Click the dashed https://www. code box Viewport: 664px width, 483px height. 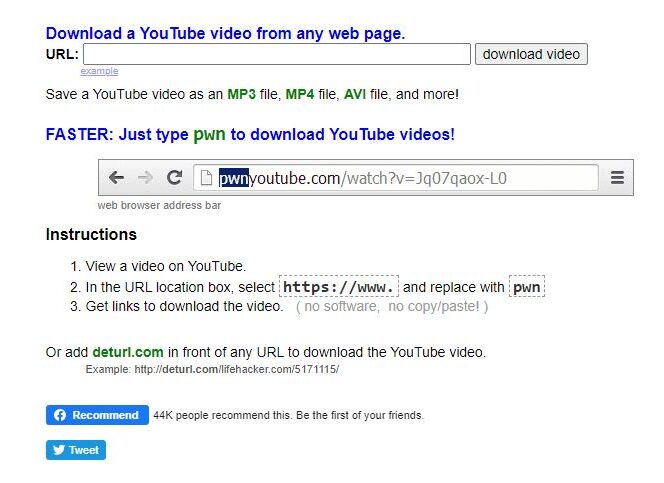click(x=339, y=287)
